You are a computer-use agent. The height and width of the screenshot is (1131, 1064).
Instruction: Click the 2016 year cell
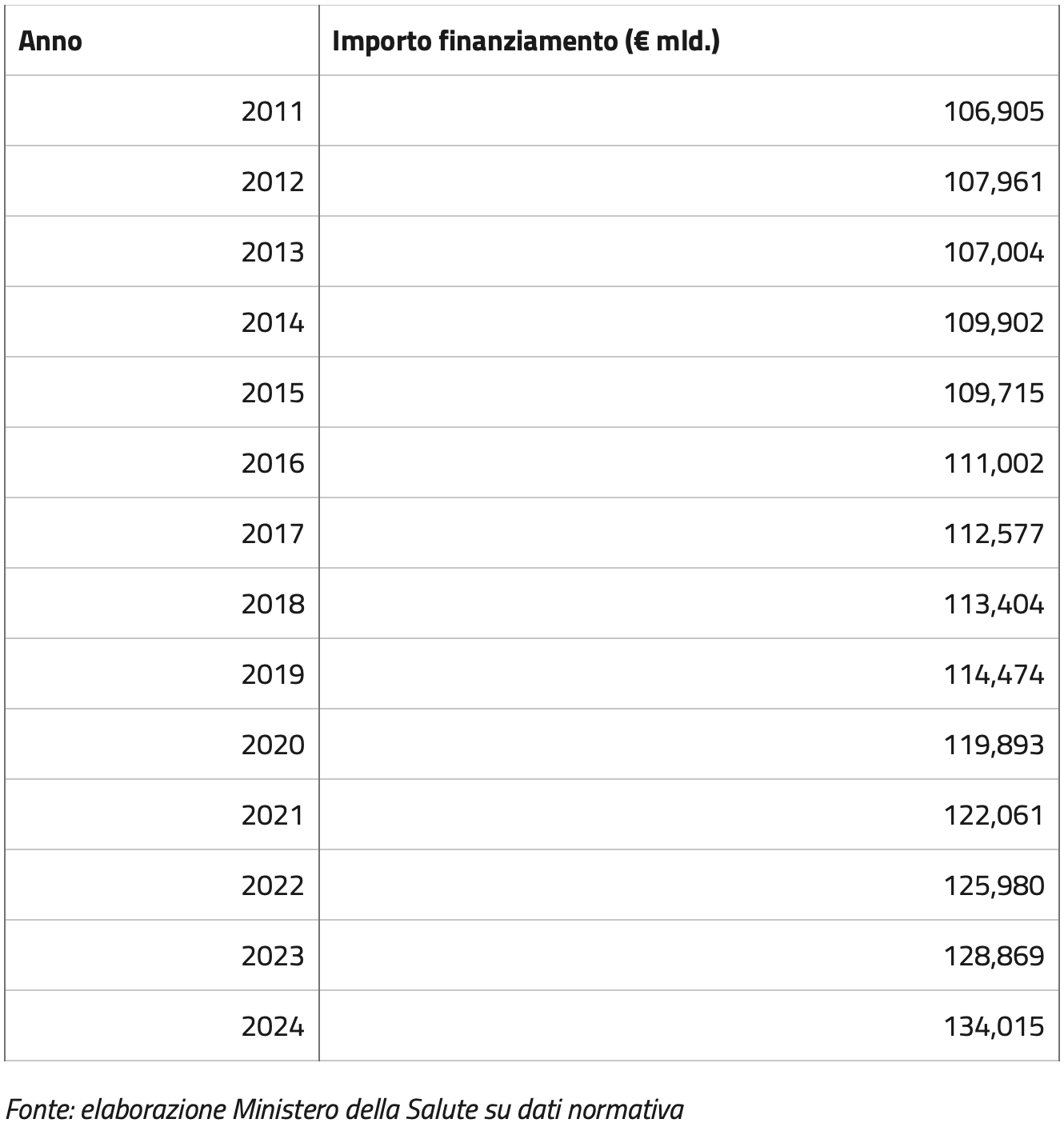click(273, 463)
